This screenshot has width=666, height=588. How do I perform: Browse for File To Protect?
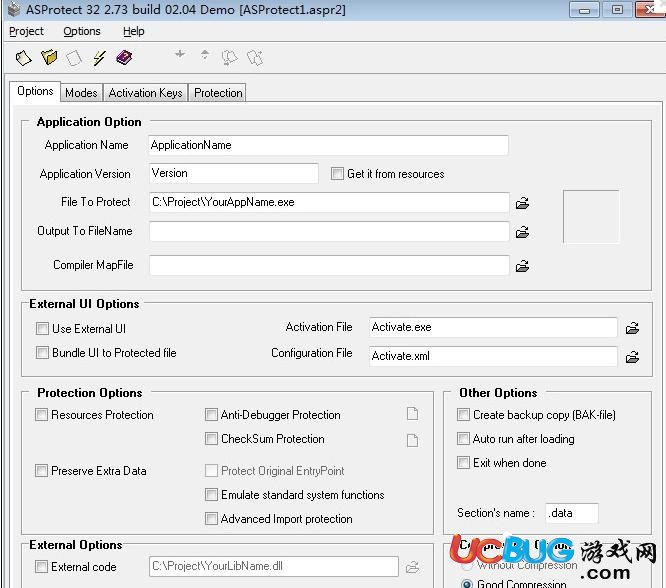pos(522,203)
